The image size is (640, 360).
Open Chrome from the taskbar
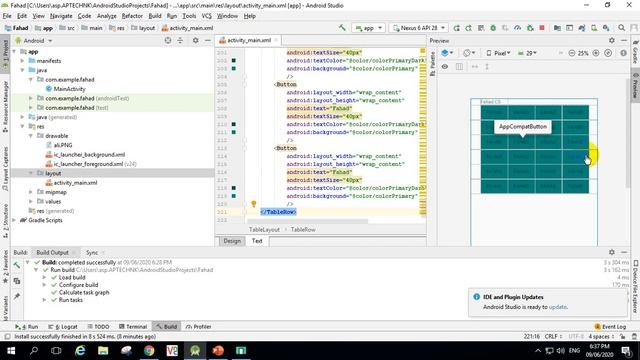tap(149, 351)
